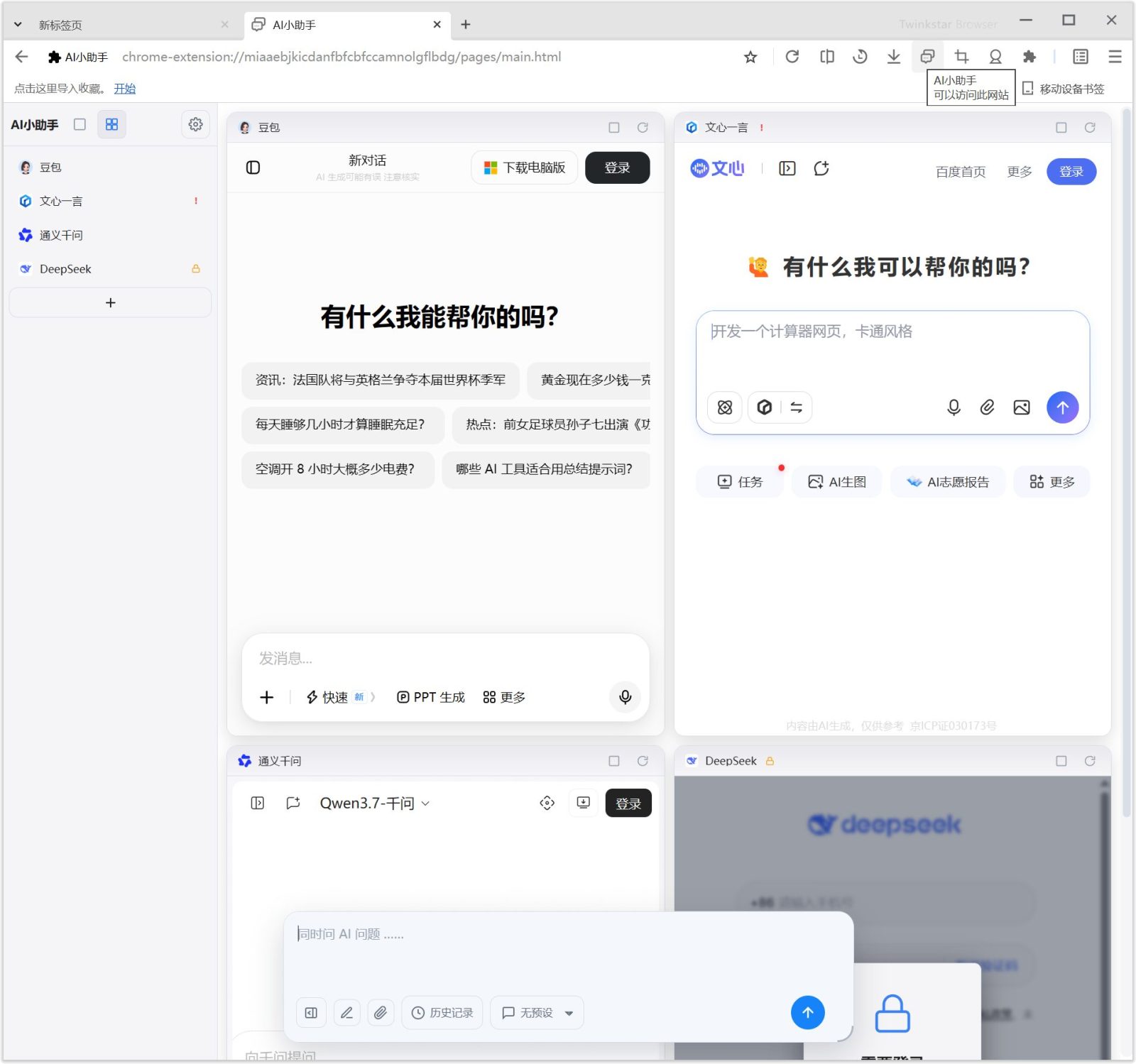Go back with the back arrow
This screenshot has width=1136, height=1064.
tap(22, 57)
